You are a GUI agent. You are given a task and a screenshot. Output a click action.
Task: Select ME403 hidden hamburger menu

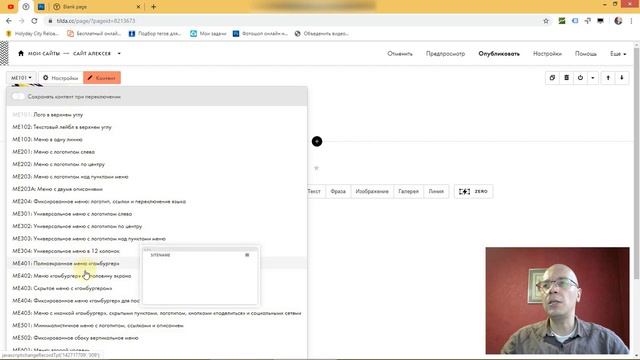(x=62, y=288)
